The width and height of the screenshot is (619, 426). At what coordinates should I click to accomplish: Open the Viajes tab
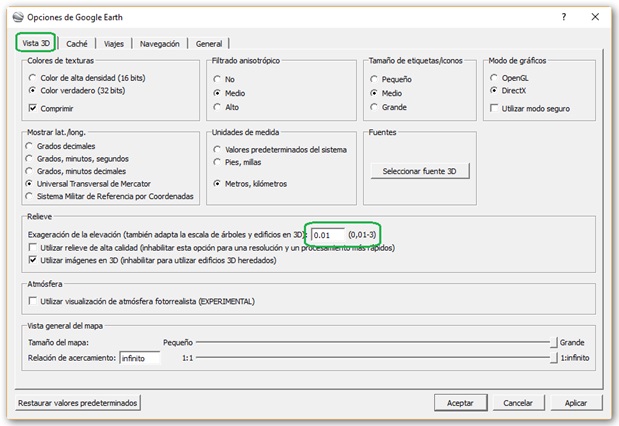(x=114, y=44)
